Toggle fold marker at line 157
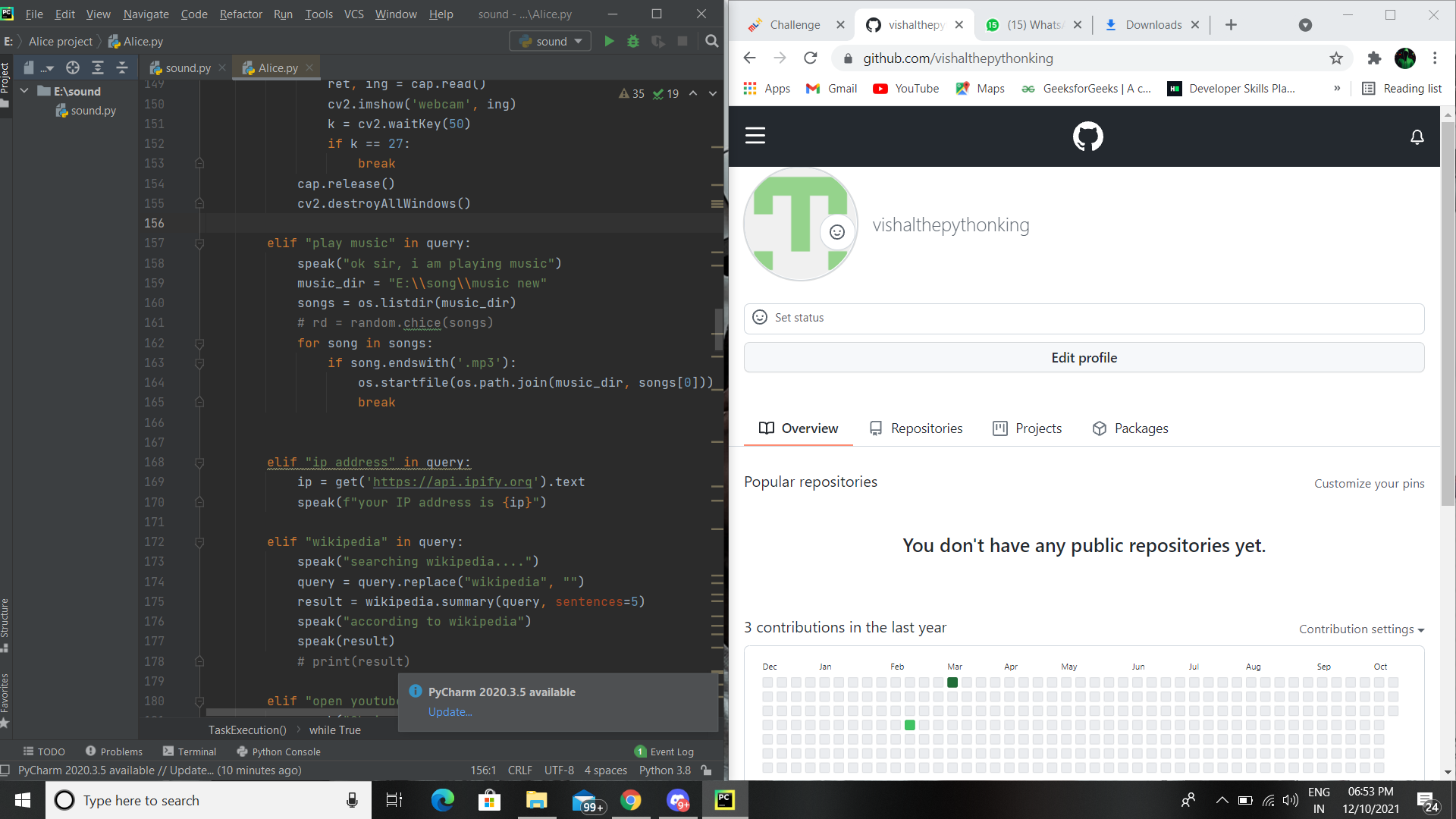1456x819 pixels. coord(199,243)
